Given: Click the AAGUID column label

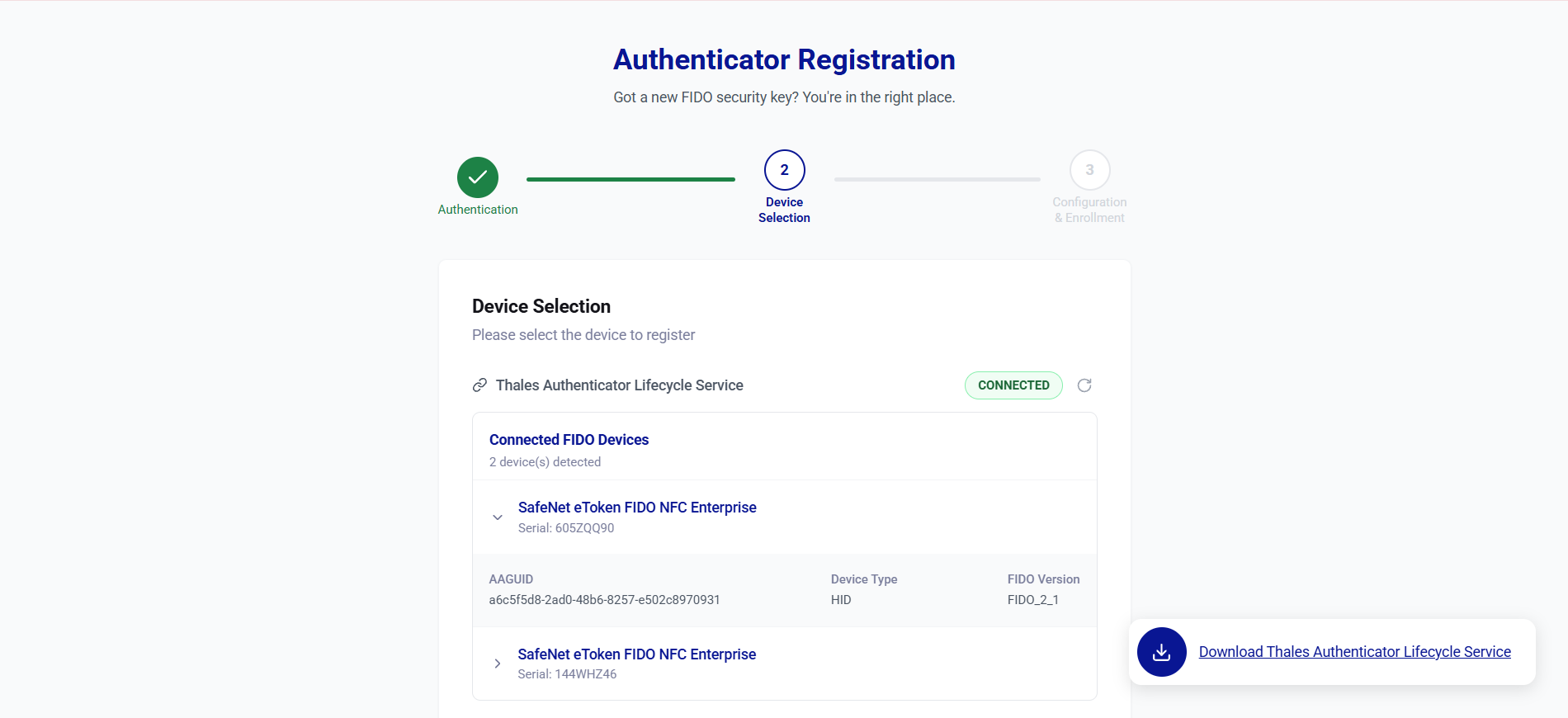Looking at the screenshot, I should [511, 579].
